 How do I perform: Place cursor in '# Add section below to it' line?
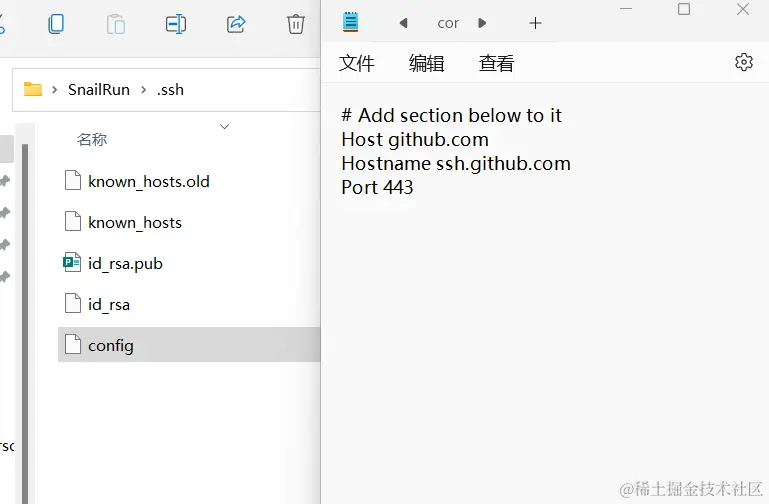click(451, 116)
